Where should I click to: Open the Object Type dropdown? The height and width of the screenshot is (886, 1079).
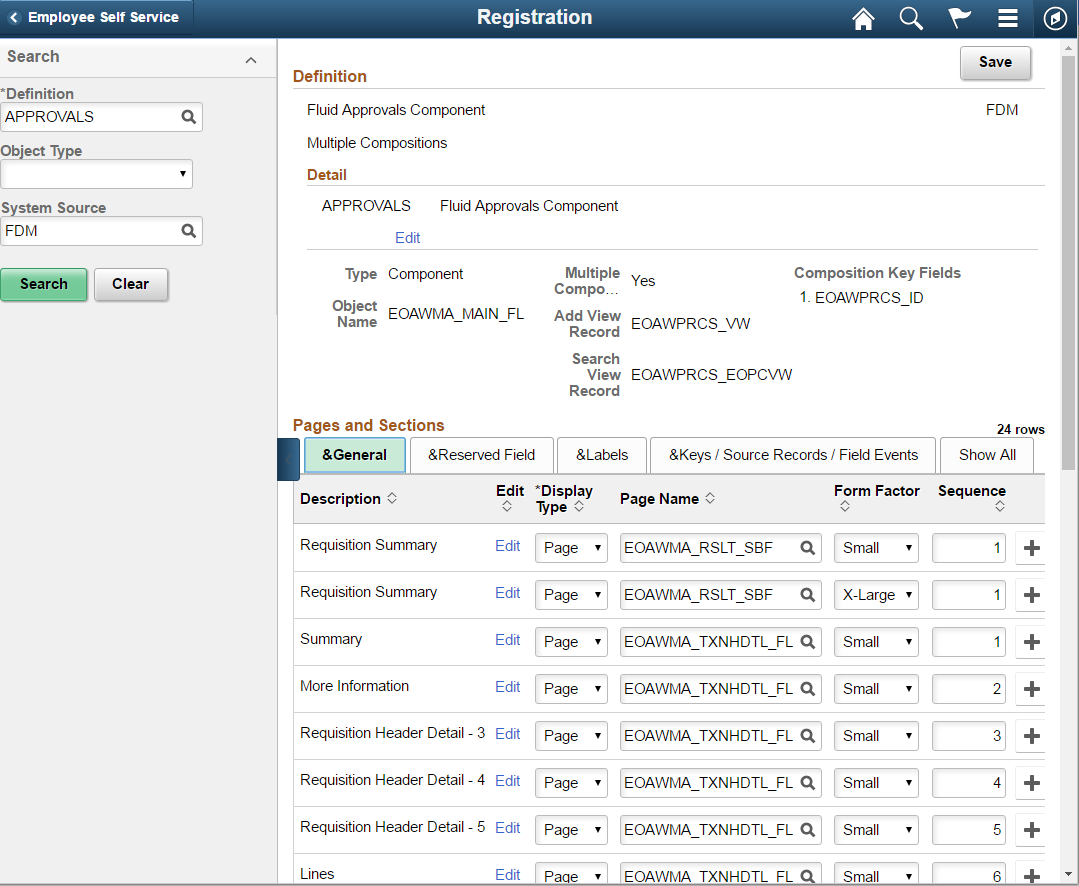pyautogui.click(x=183, y=174)
